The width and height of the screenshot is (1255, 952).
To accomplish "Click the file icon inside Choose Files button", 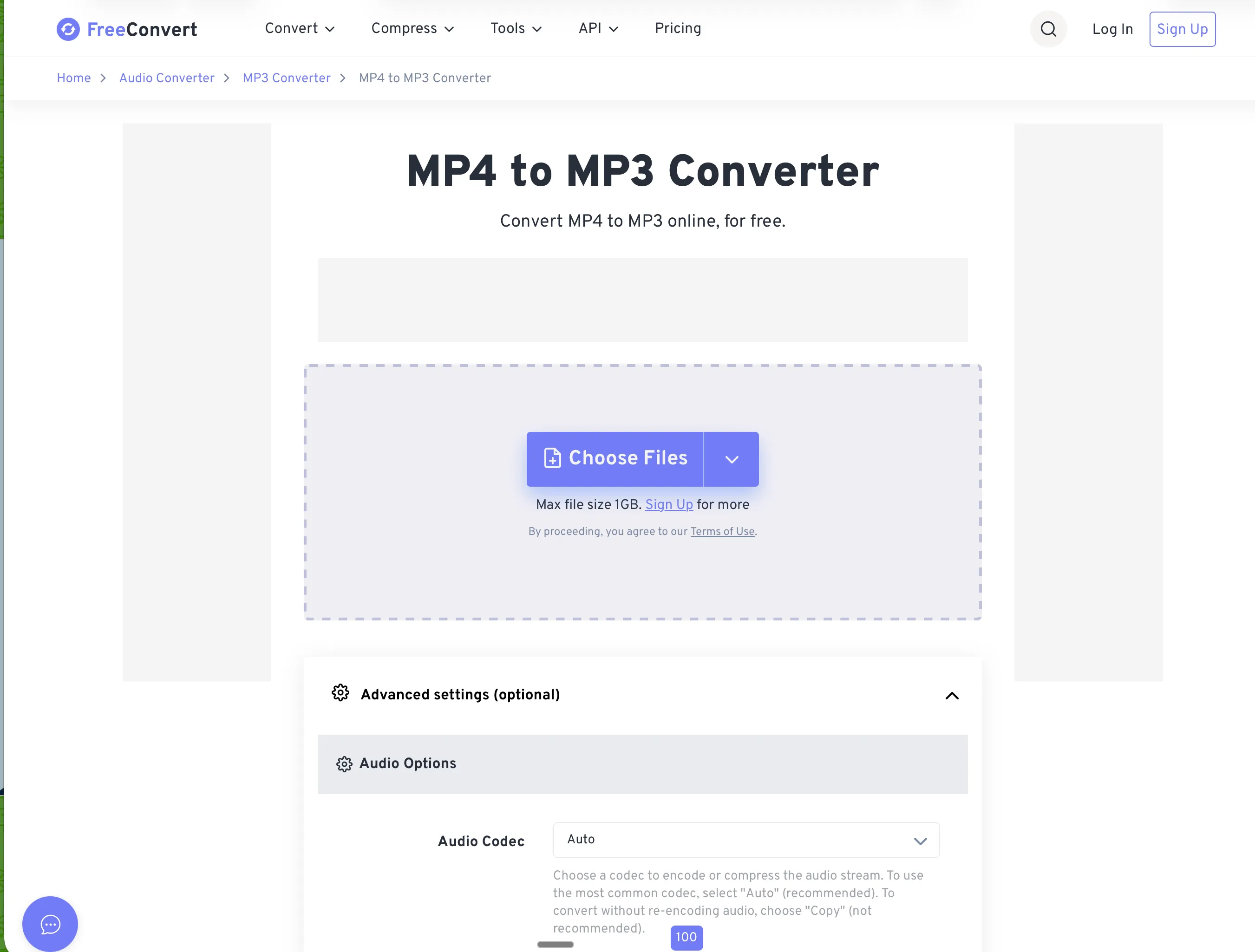I will pyautogui.click(x=553, y=458).
